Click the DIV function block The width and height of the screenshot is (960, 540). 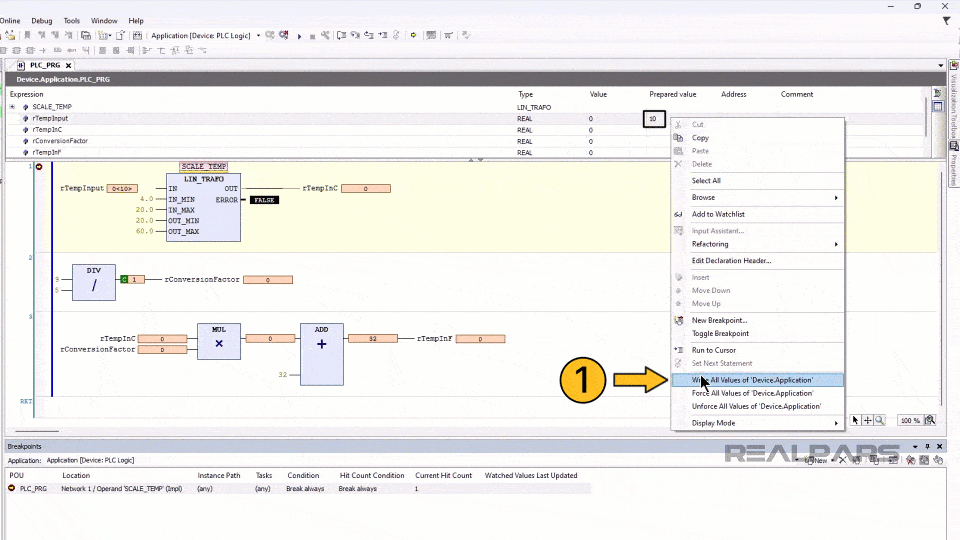(94, 282)
